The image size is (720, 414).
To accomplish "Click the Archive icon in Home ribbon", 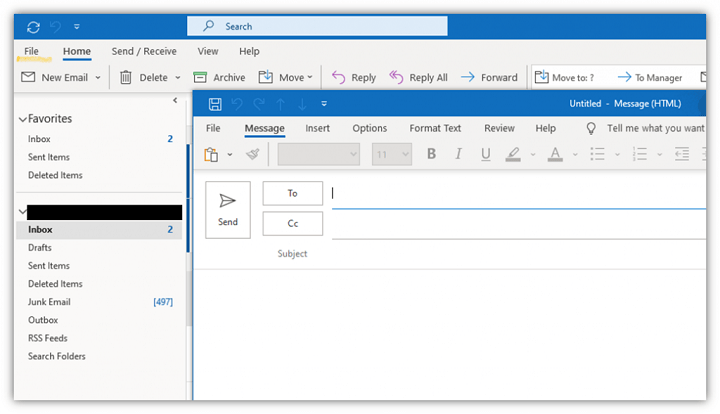I will point(201,78).
